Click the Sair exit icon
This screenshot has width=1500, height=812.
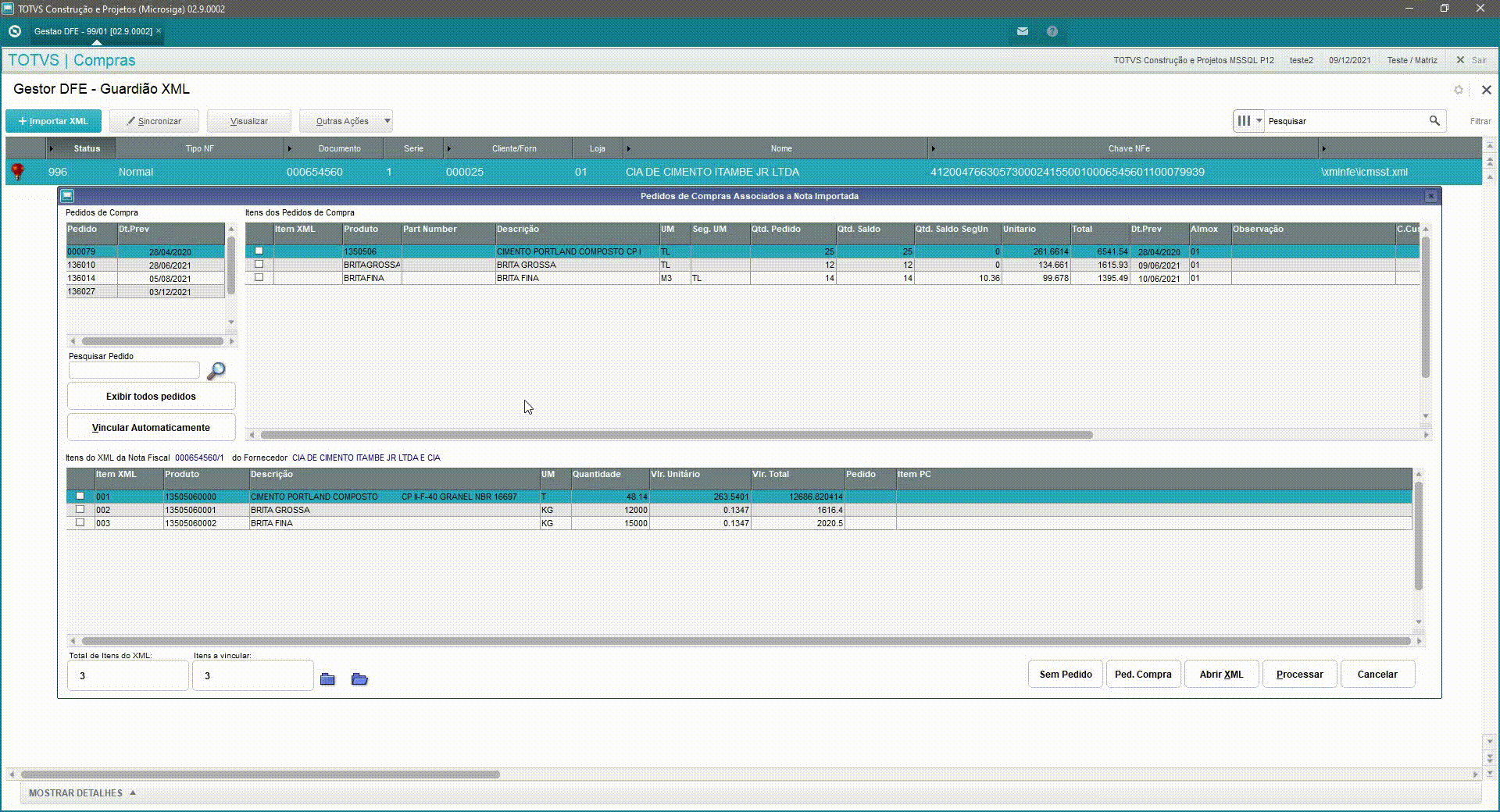pyautogui.click(x=1460, y=60)
